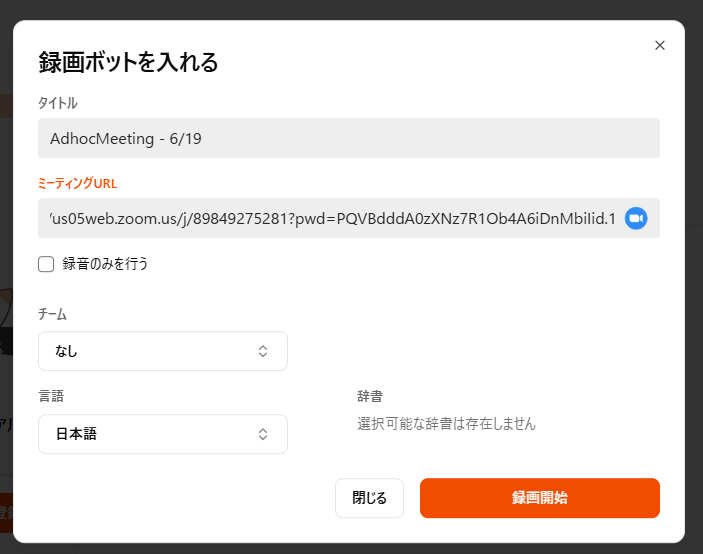This screenshot has width=703, height=554.
Task: Click the 録音のみを行う label text
Action: point(105,264)
